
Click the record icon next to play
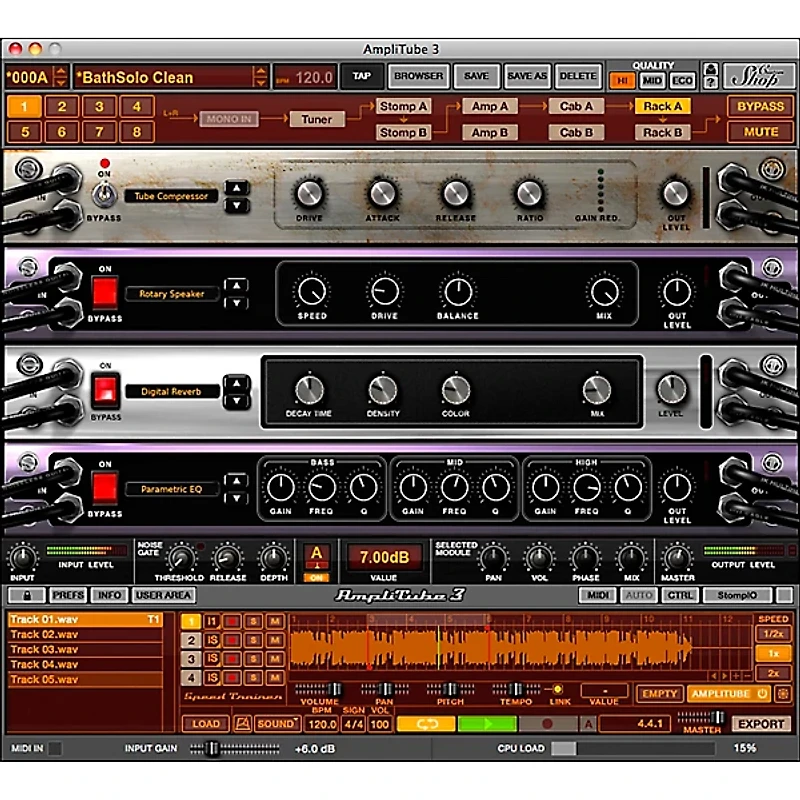pos(550,723)
